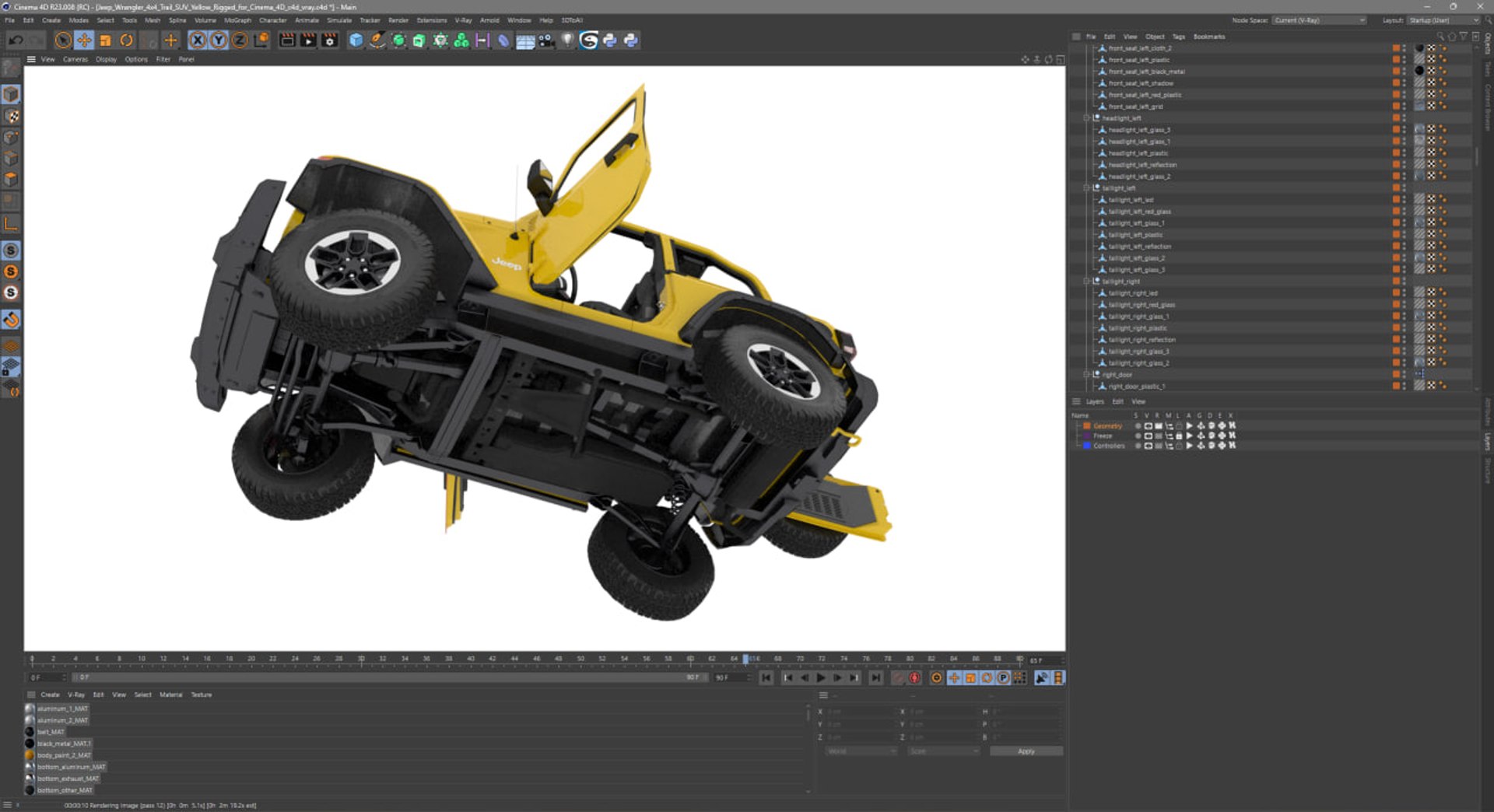Toggle render visibility of Controllers layer
Viewport: 1494px width, 812px height.
click(x=1158, y=446)
